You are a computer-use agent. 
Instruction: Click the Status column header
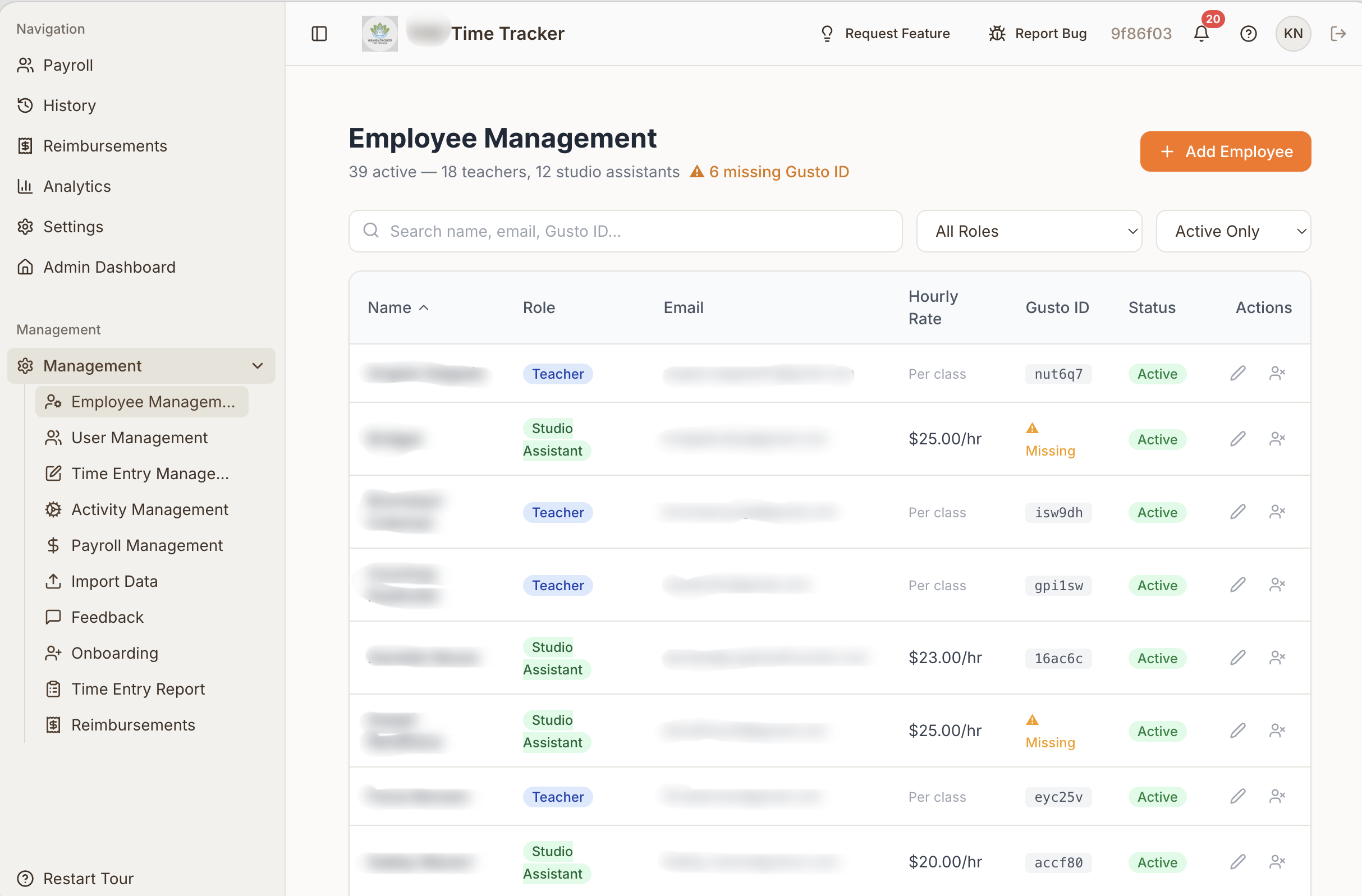pyautogui.click(x=1152, y=307)
